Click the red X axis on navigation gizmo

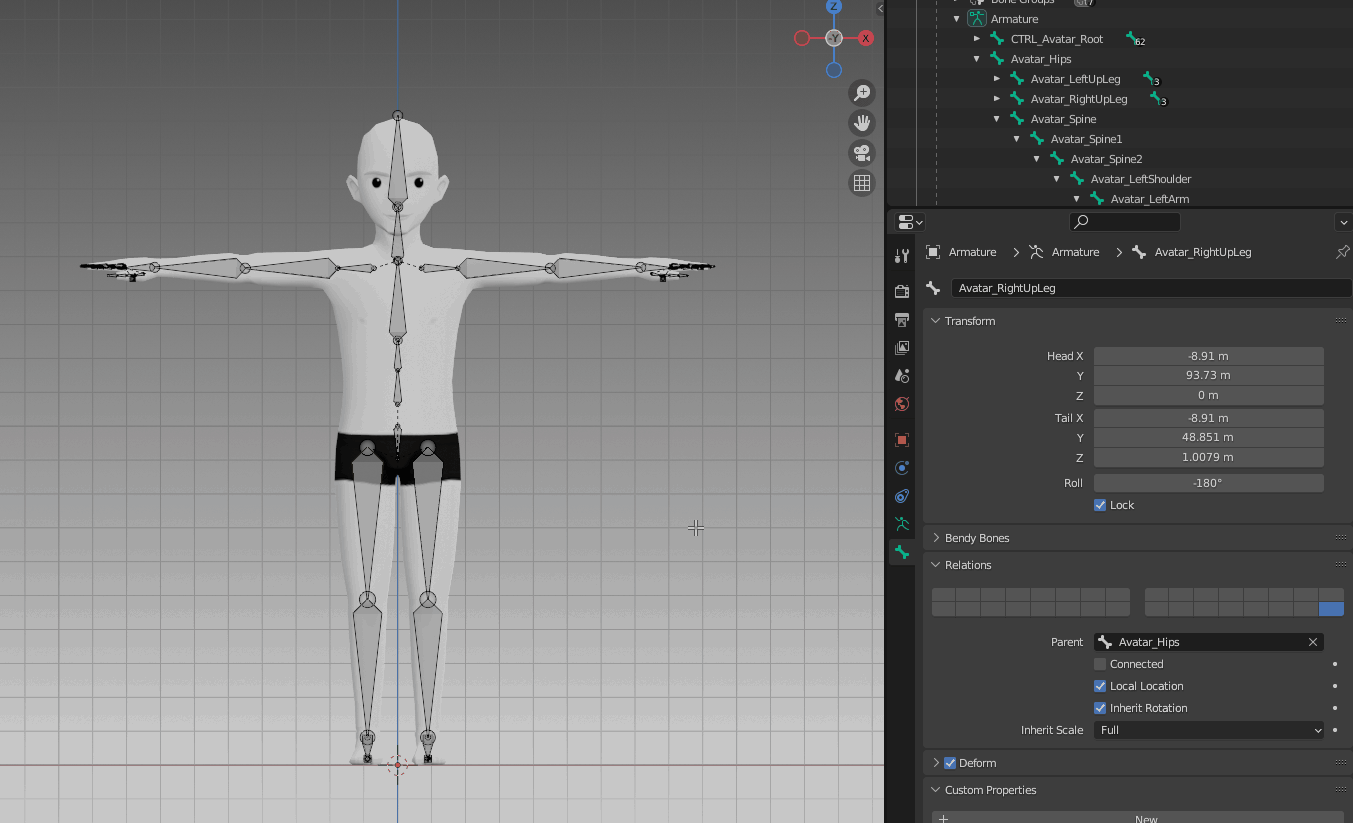[x=866, y=38]
